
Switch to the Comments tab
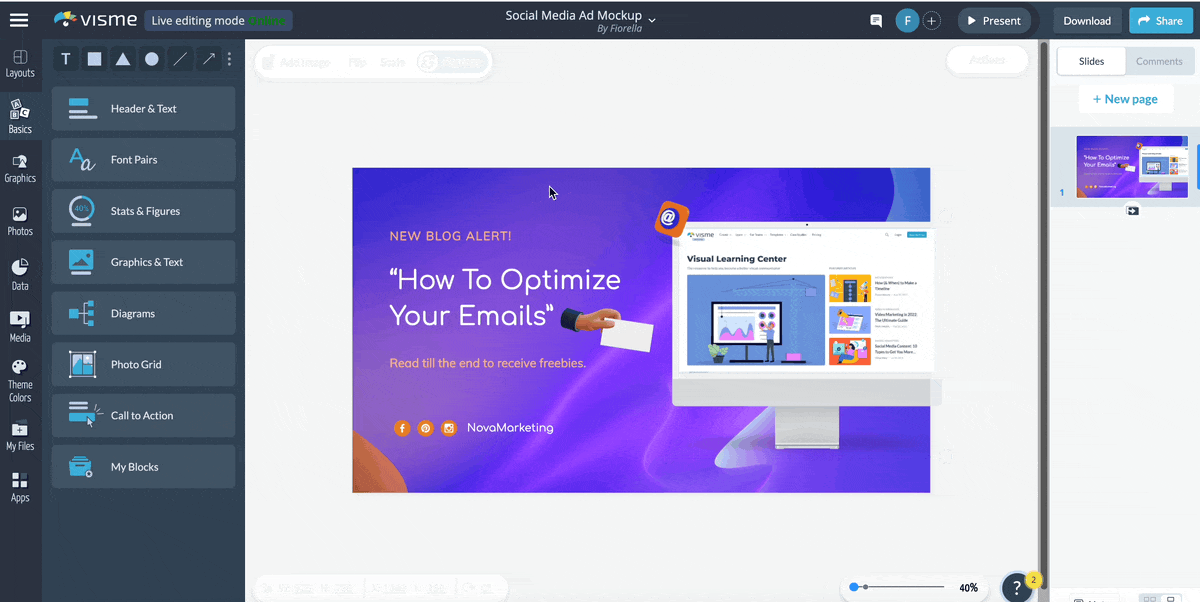click(1158, 61)
